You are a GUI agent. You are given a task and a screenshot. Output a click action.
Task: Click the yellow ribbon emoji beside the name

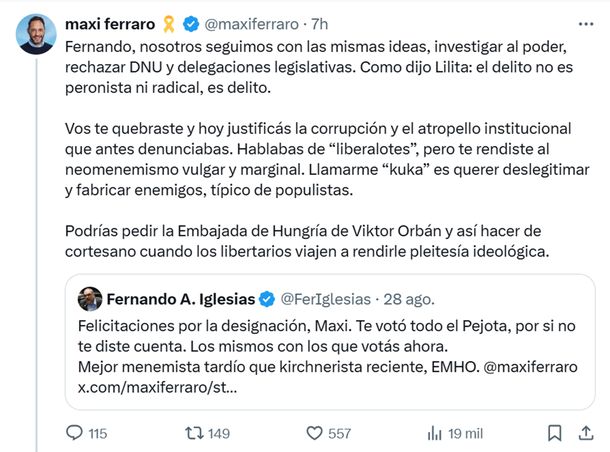pyautogui.click(x=166, y=23)
